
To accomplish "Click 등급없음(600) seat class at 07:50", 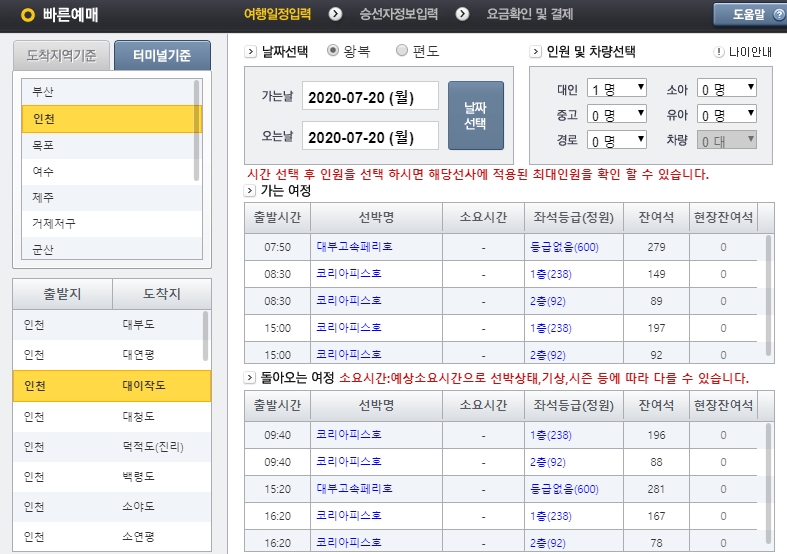I will [x=564, y=247].
